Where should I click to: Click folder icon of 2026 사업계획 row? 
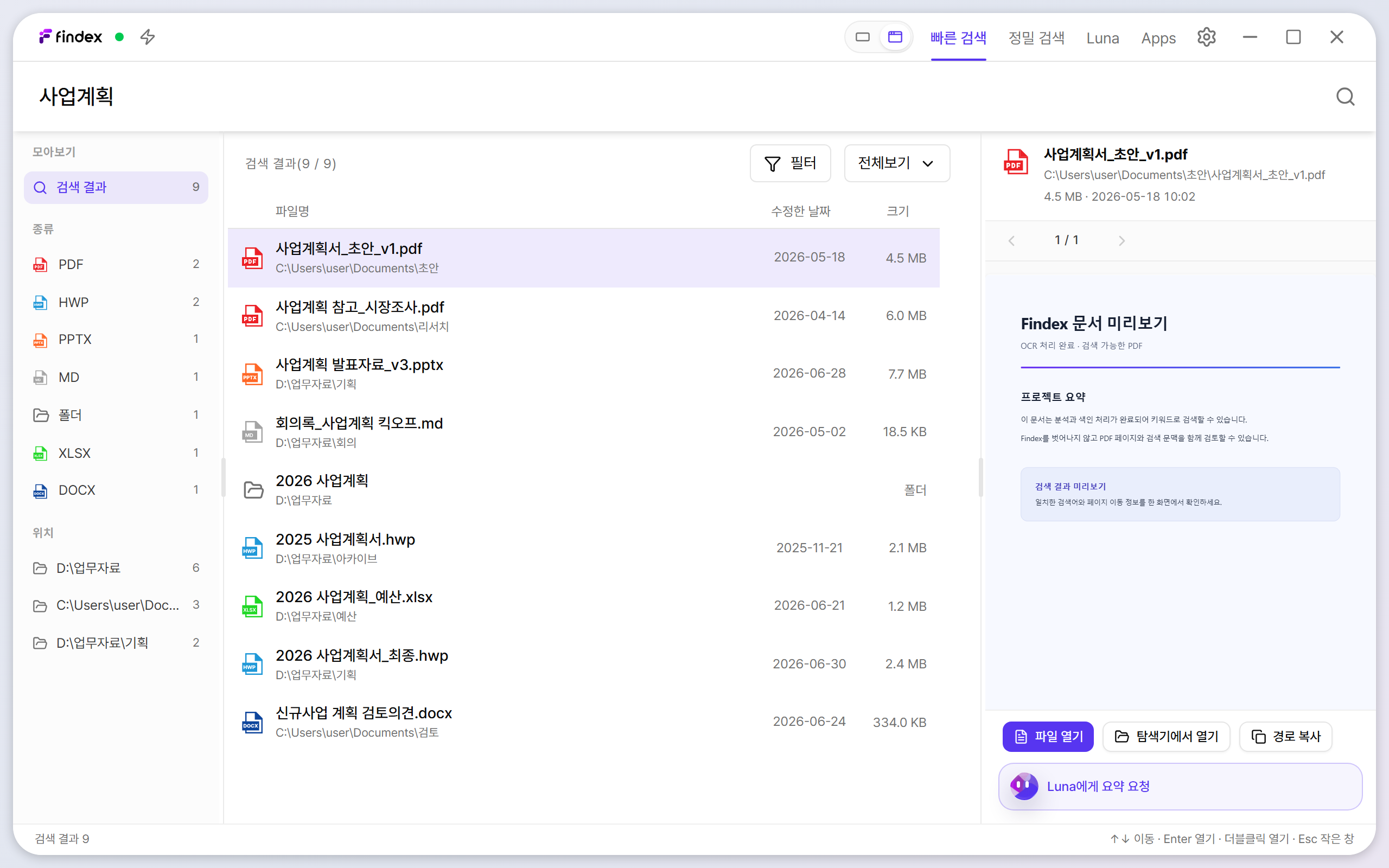(253, 490)
